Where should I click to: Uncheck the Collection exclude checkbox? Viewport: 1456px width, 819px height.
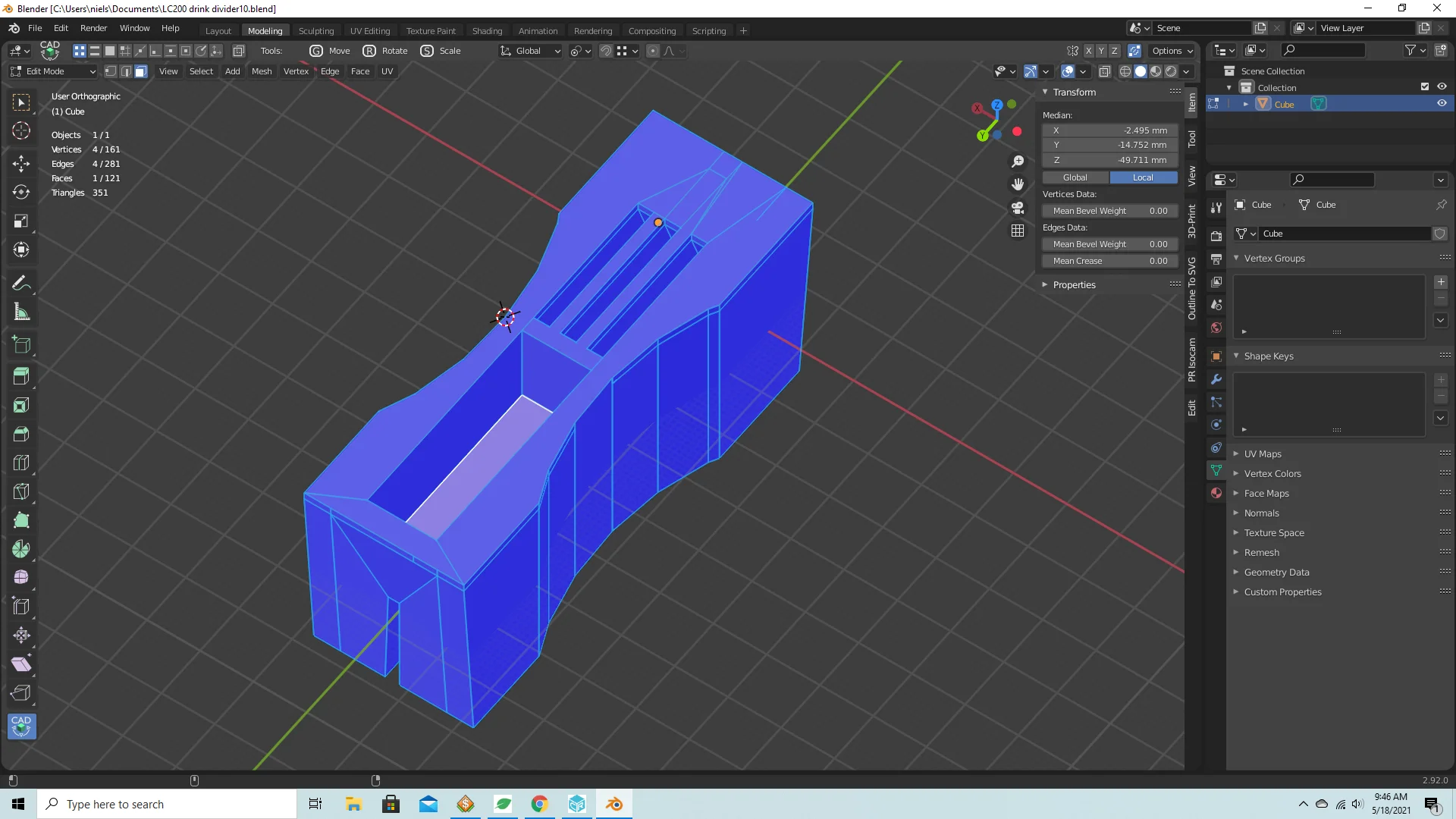tap(1425, 87)
